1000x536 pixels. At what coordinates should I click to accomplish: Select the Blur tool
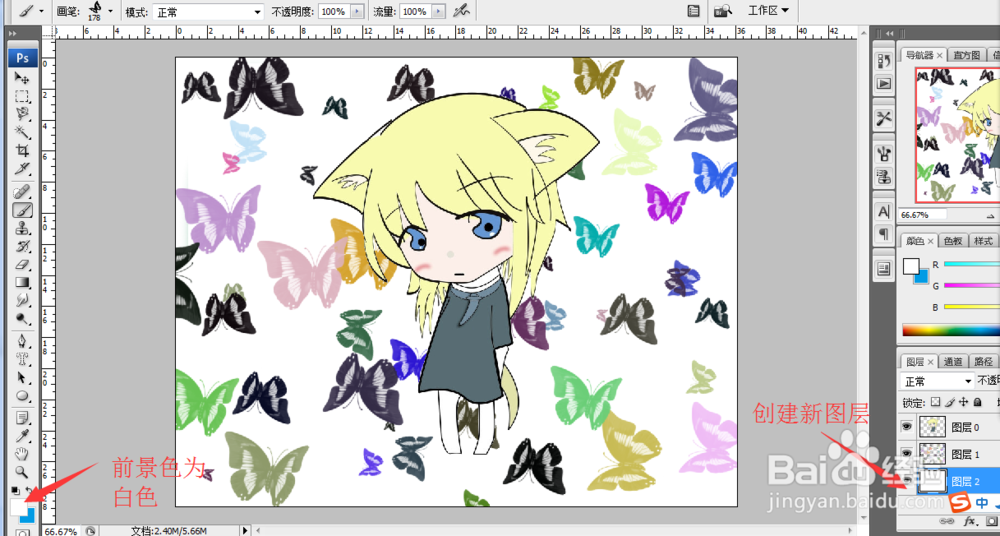23,300
